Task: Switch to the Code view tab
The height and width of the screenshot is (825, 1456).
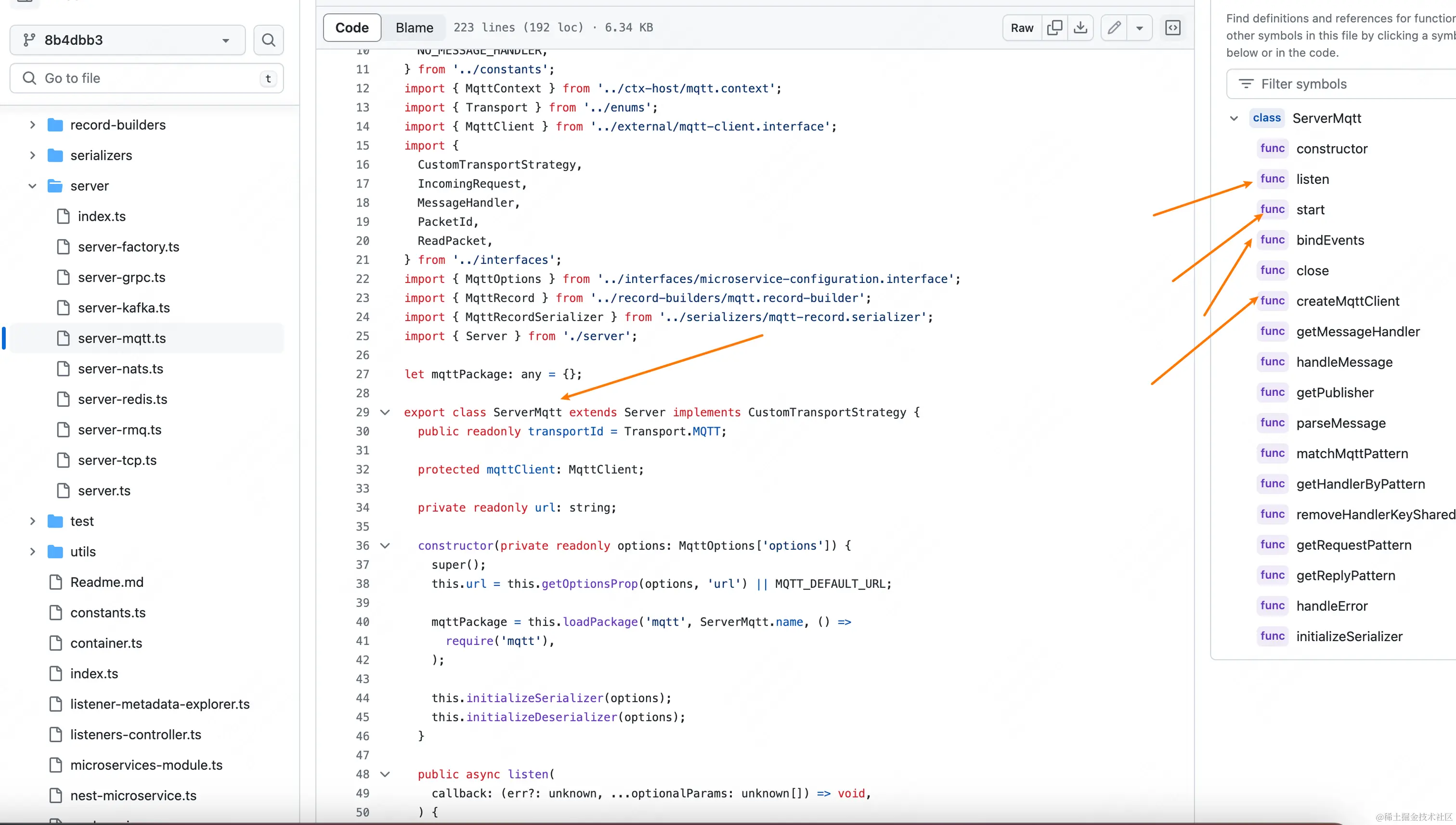Action: (352, 28)
